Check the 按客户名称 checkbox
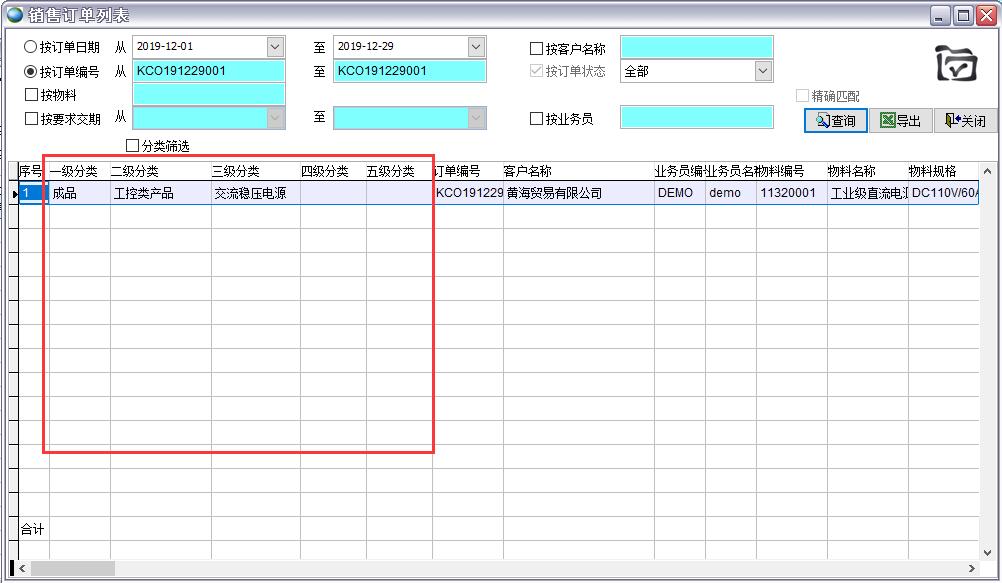The width and height of the screenshot is (1002, 583). pos(537,48)
